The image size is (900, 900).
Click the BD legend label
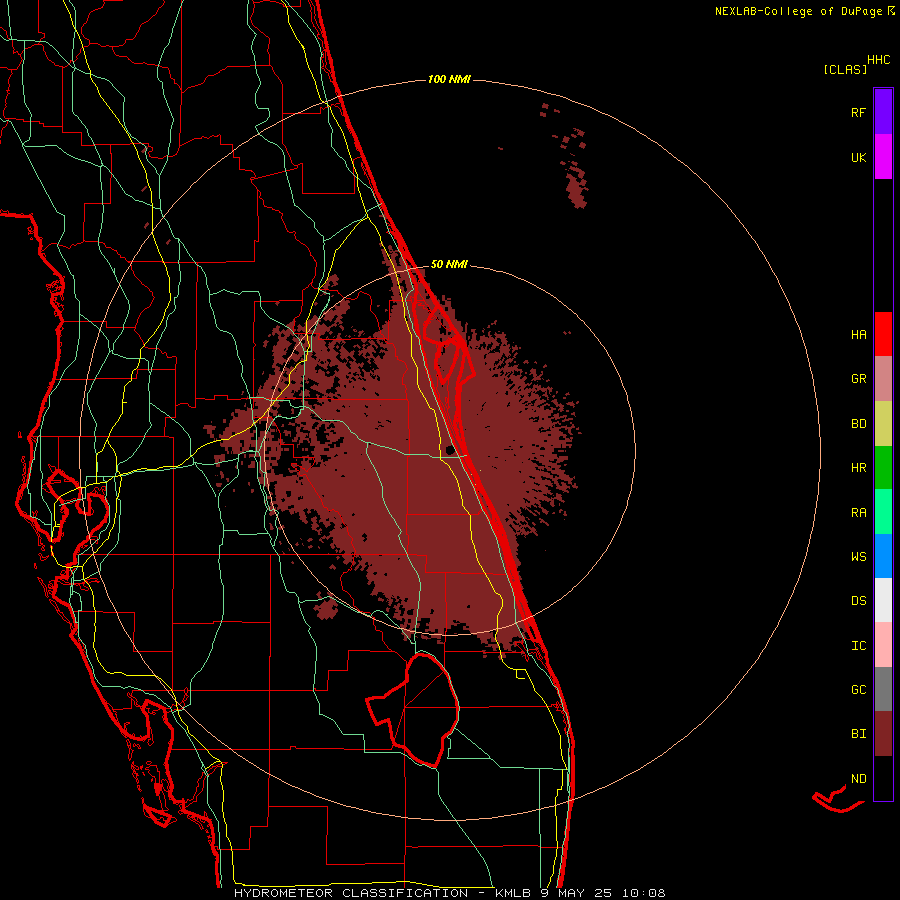coord(858,424)
